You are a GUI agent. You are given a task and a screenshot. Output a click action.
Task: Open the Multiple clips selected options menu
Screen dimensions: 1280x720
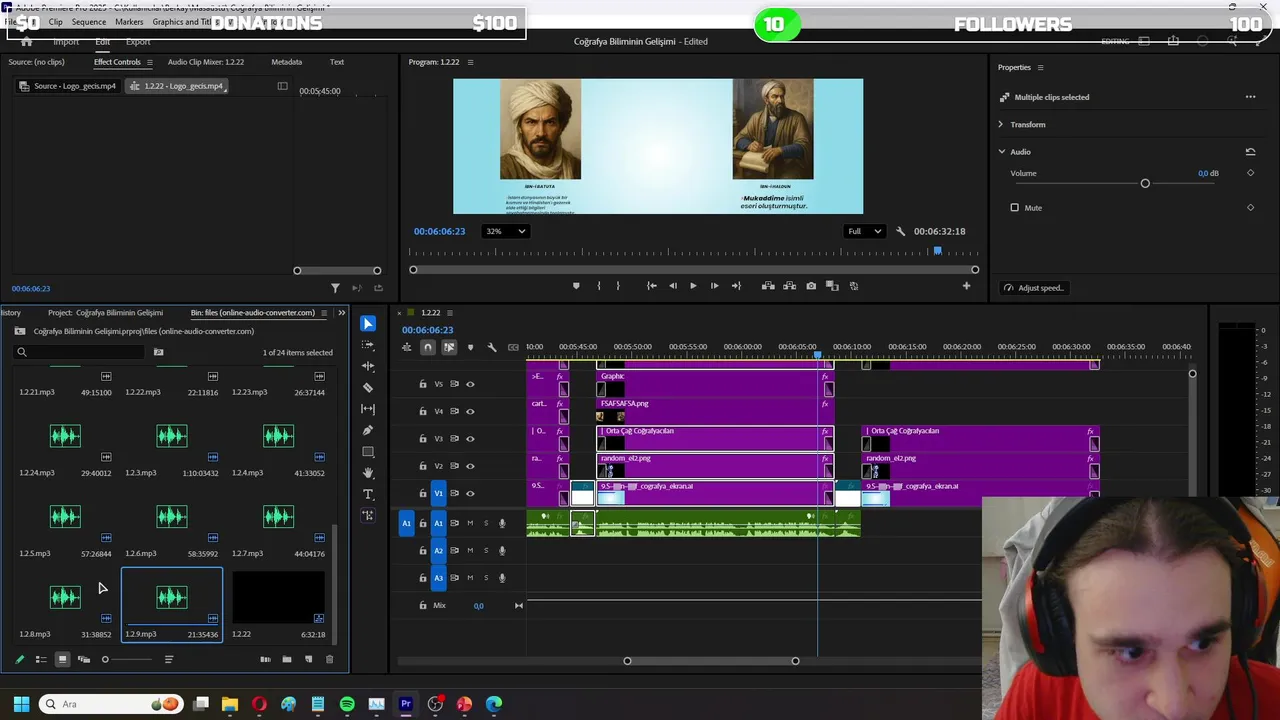click(x=1250, y=97)
